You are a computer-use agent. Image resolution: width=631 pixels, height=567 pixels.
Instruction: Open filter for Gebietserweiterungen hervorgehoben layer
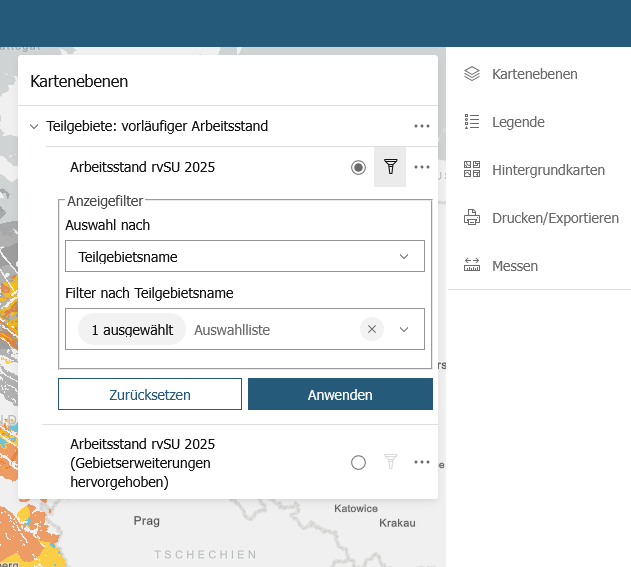tap(390, 462)
